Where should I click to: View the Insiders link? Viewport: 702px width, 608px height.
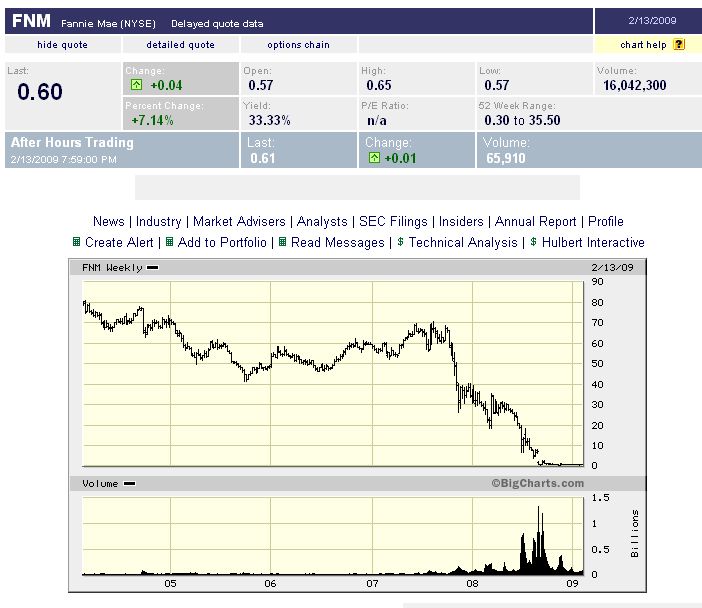click(x=461, y=221)
